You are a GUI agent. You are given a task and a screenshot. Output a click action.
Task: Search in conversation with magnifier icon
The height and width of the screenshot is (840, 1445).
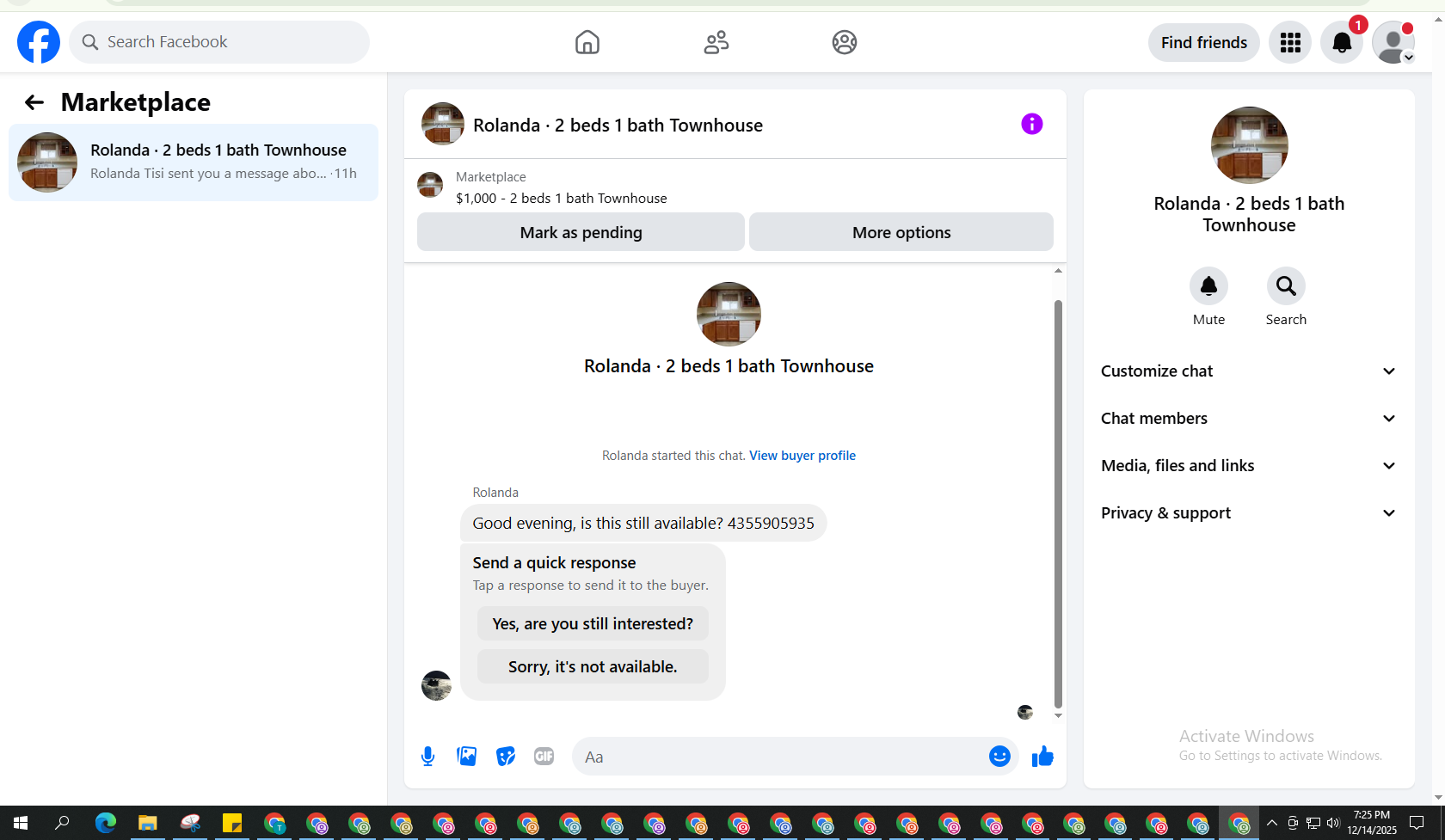1286,285
